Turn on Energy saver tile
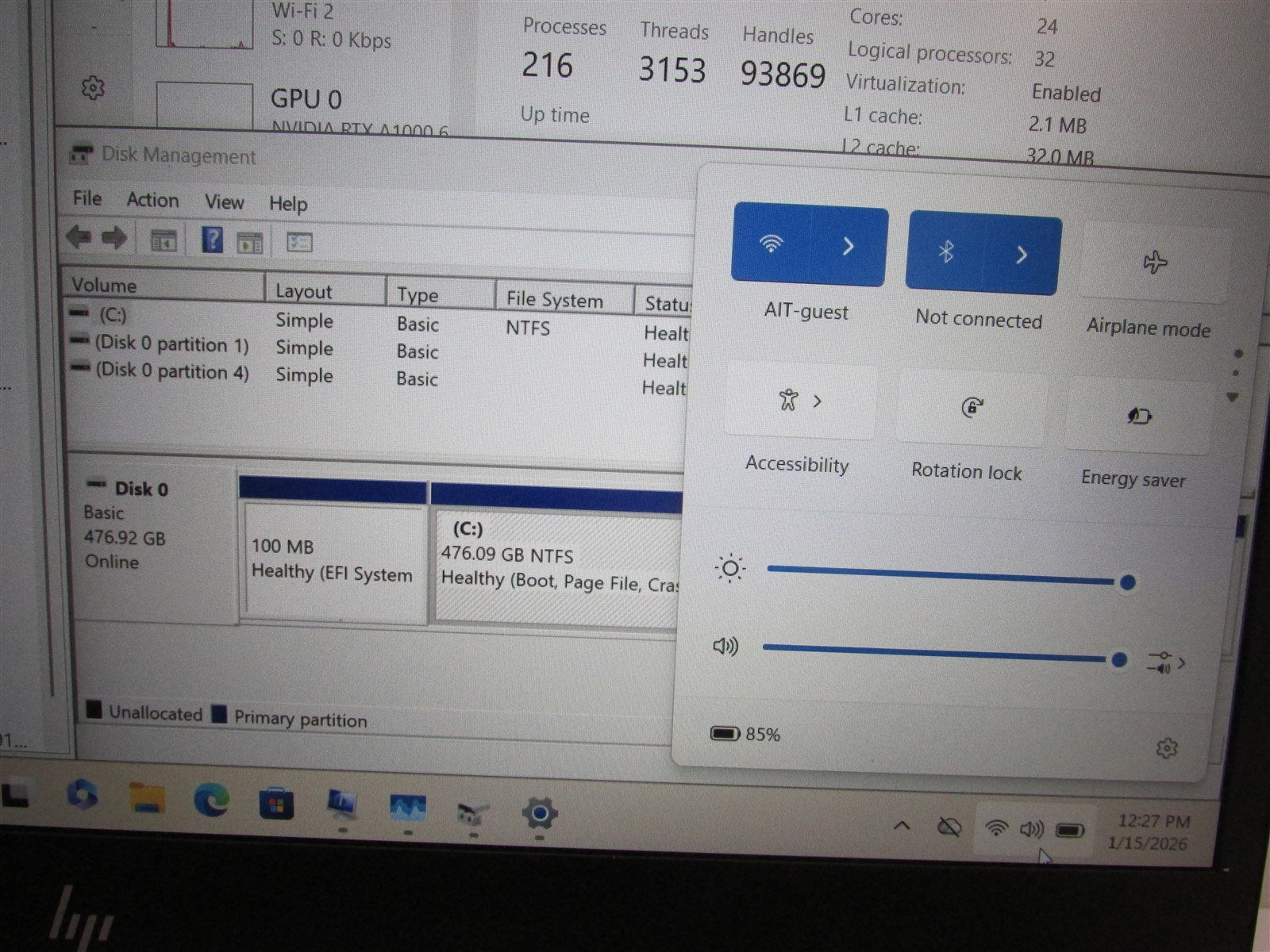 tap(1139, 416)
